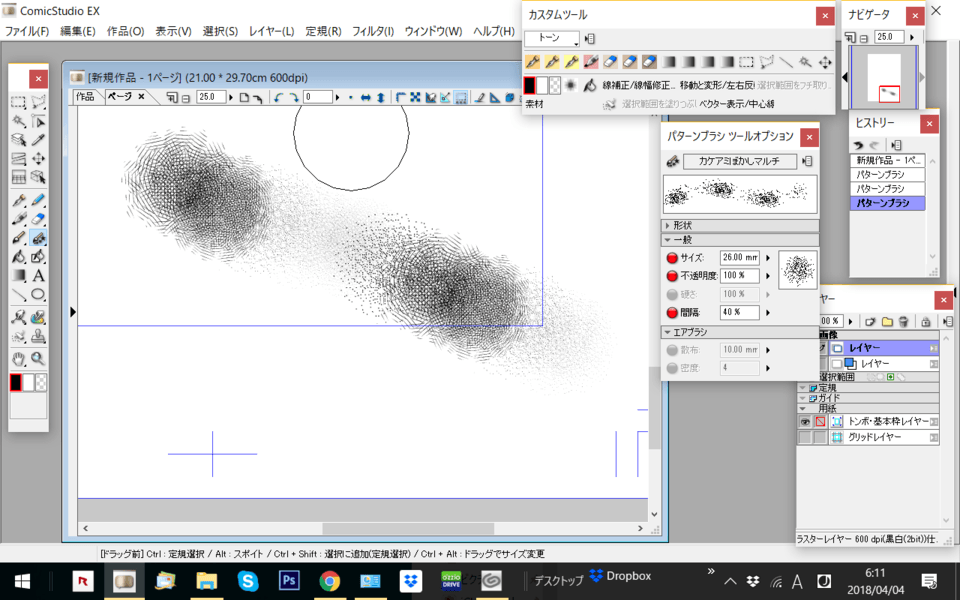
Task: Open 不透明度 value slider arrow
Action: tap(768, 276)
